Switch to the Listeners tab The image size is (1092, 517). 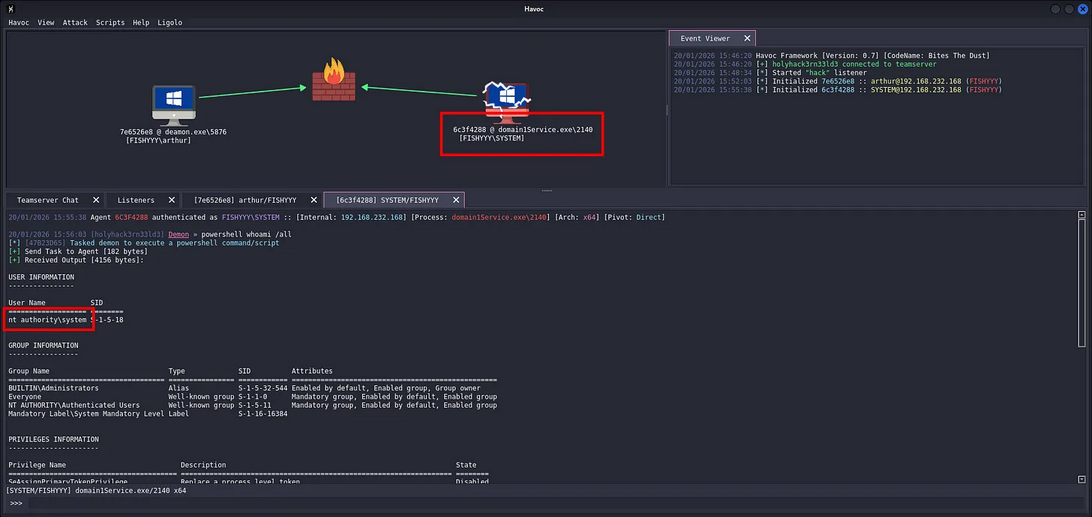coord(135,200)
